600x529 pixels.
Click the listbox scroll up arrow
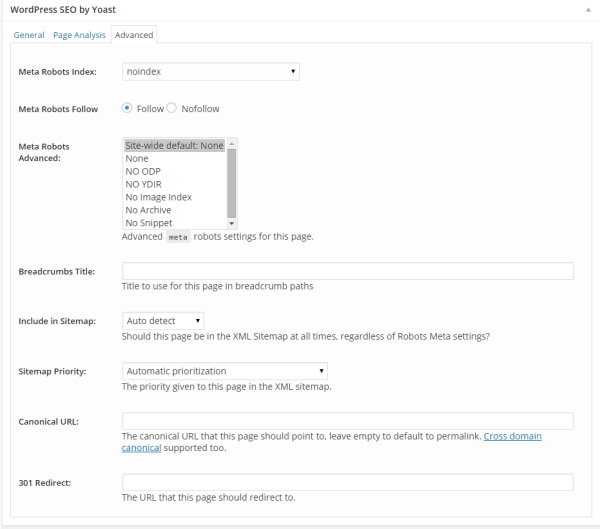232,144
